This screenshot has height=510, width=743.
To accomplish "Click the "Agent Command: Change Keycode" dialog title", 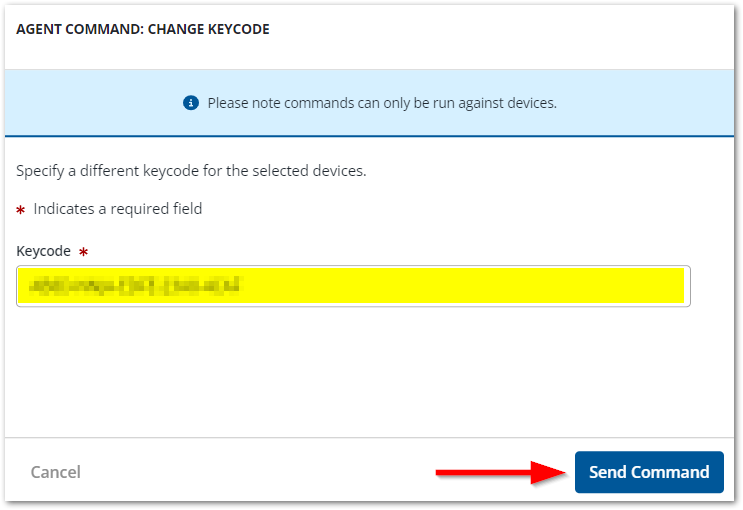I will tap(143, 30).
